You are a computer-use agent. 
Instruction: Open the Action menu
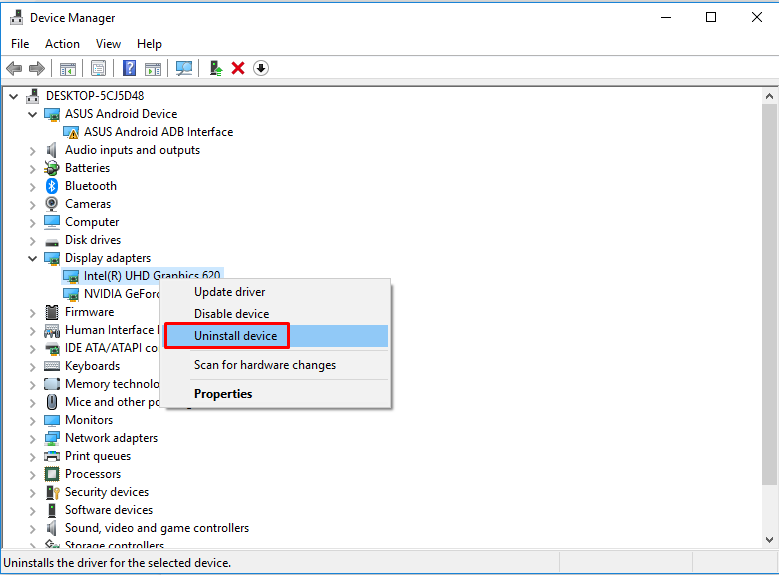[62, 44]
